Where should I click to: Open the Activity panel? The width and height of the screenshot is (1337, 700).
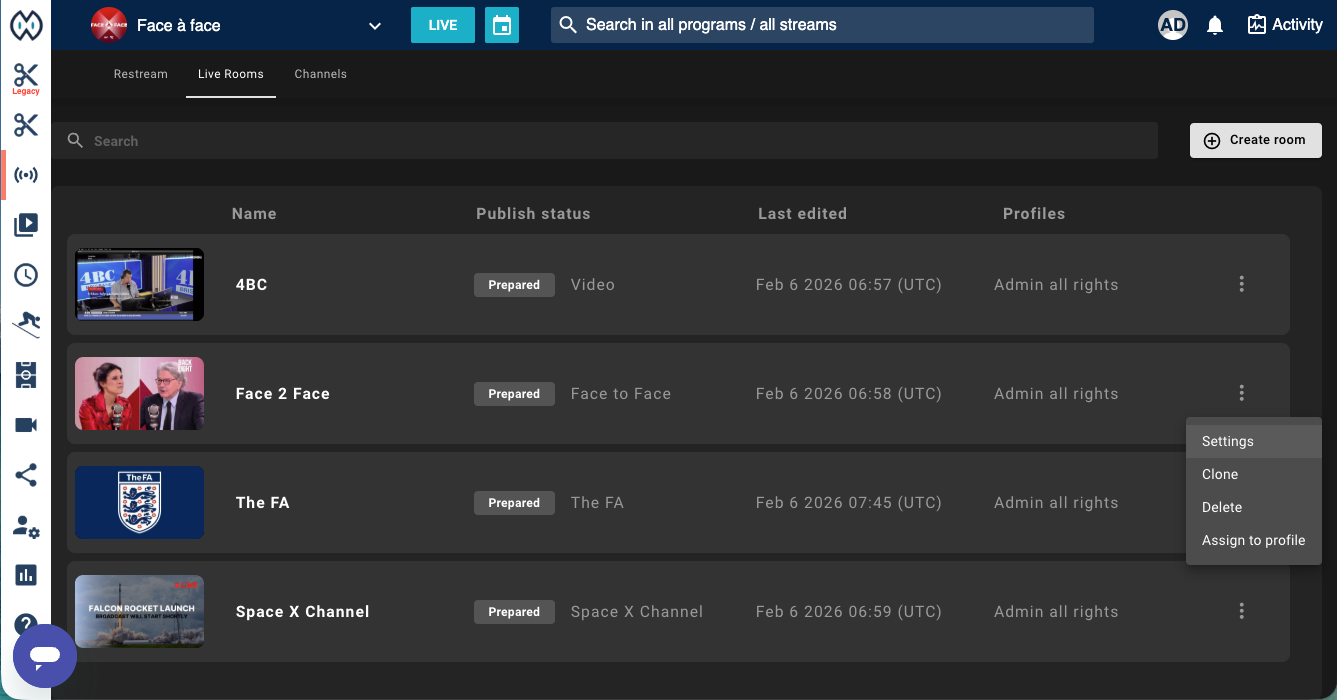click(1285, 25)
